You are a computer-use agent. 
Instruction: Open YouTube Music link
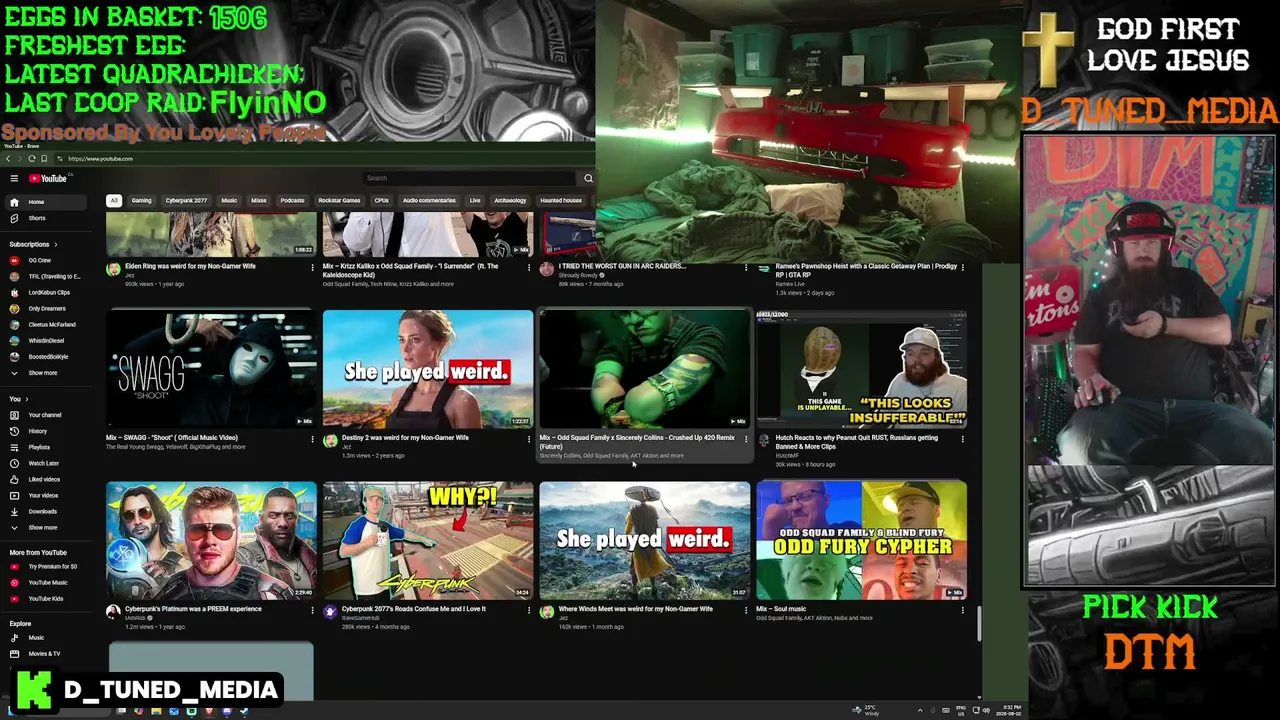(x=46, y=582)
